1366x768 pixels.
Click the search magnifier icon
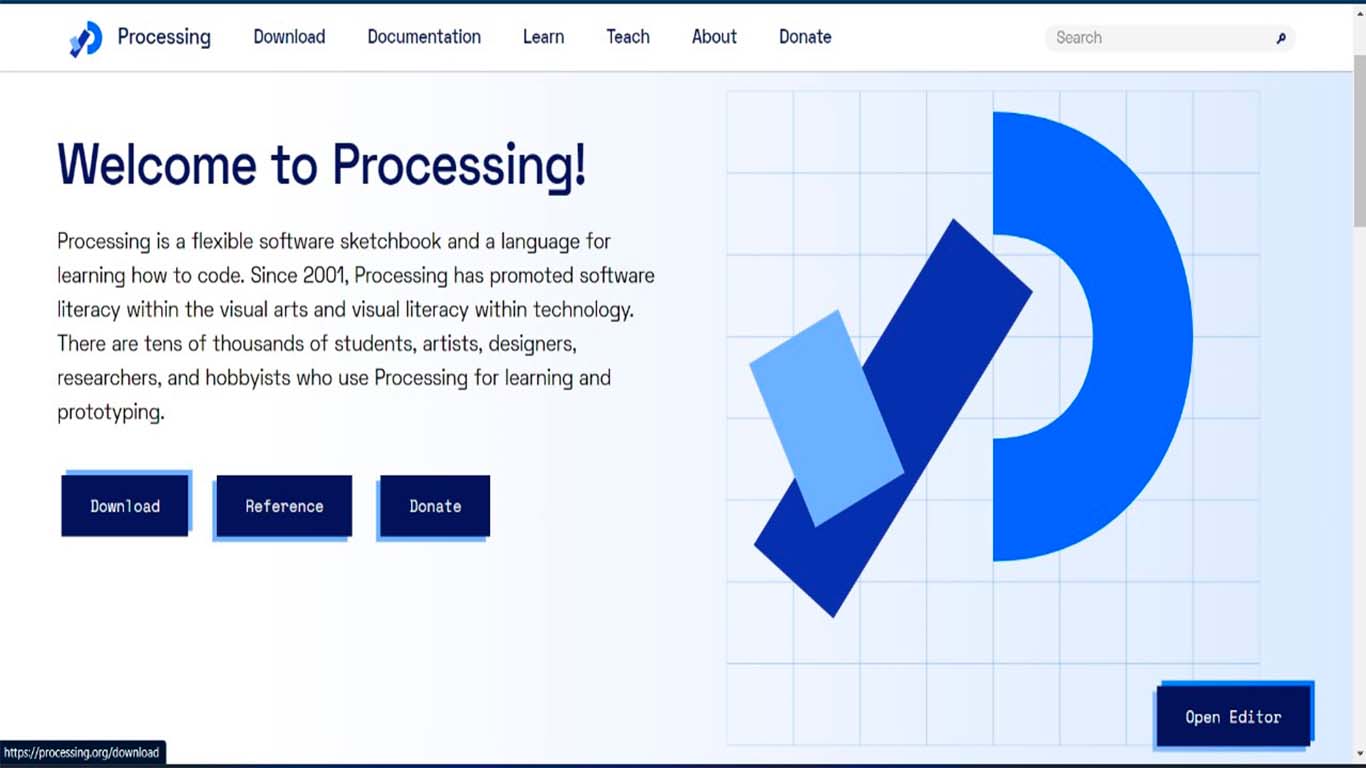click(1280, 38)
